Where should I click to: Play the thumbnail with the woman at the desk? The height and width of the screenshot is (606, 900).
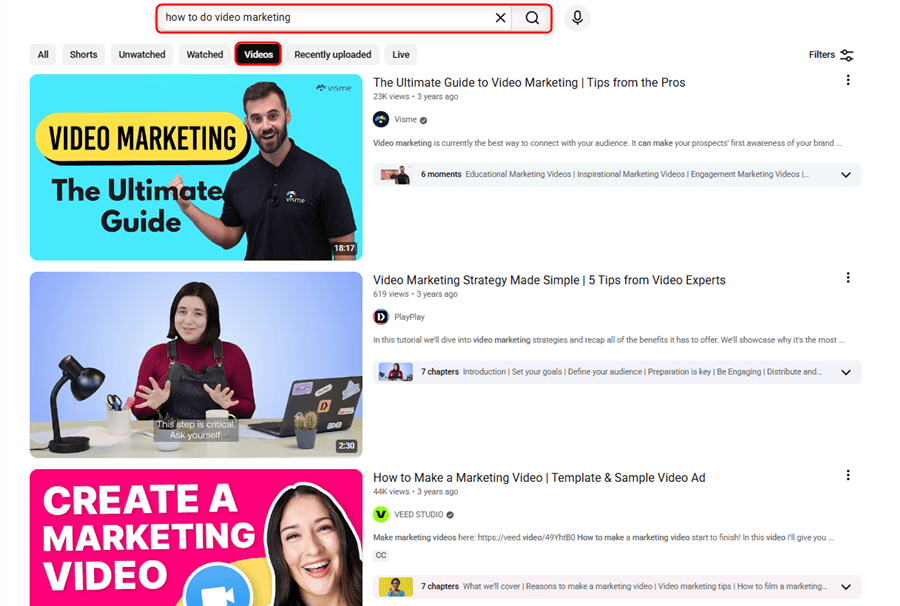coord(196,365)
